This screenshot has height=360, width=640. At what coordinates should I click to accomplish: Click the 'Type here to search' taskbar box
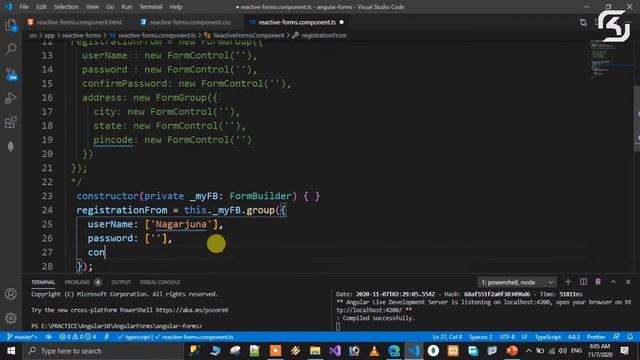103,351
